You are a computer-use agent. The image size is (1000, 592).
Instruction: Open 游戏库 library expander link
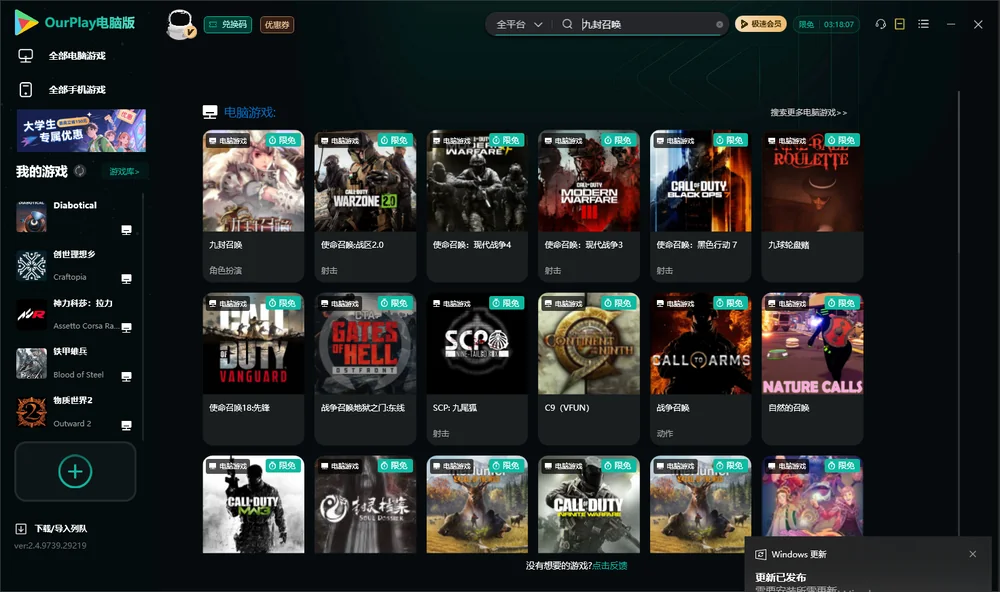pos(124,171)
